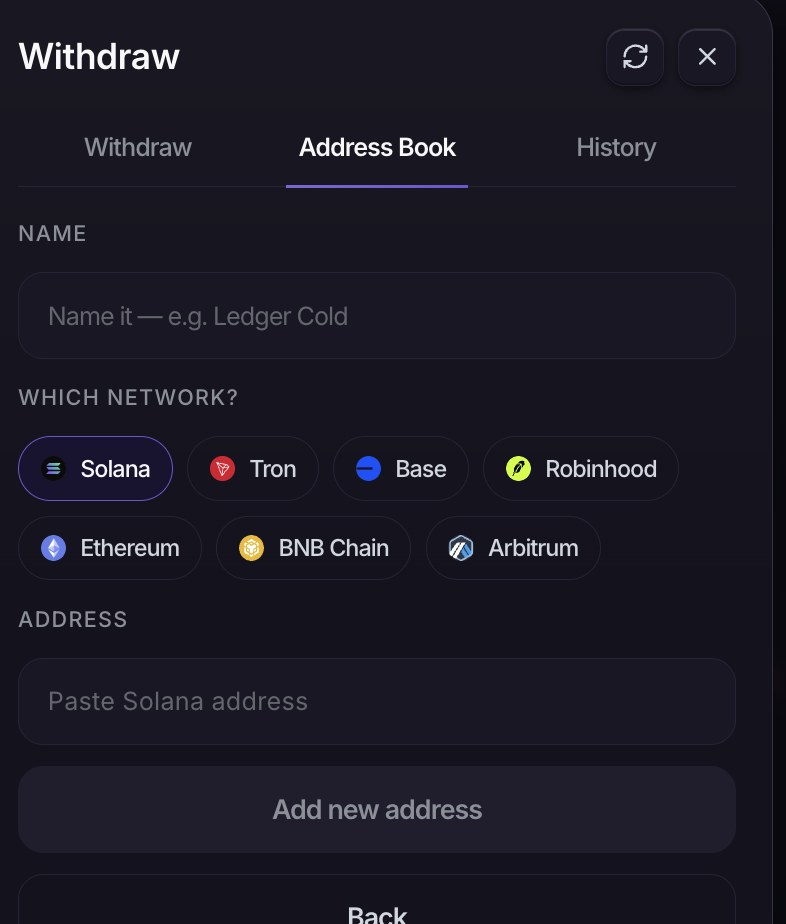Image resolution: width=786 pixels, height=924 pixels.
Task: Select Tron as the network
Action: [x=253, y=469]
